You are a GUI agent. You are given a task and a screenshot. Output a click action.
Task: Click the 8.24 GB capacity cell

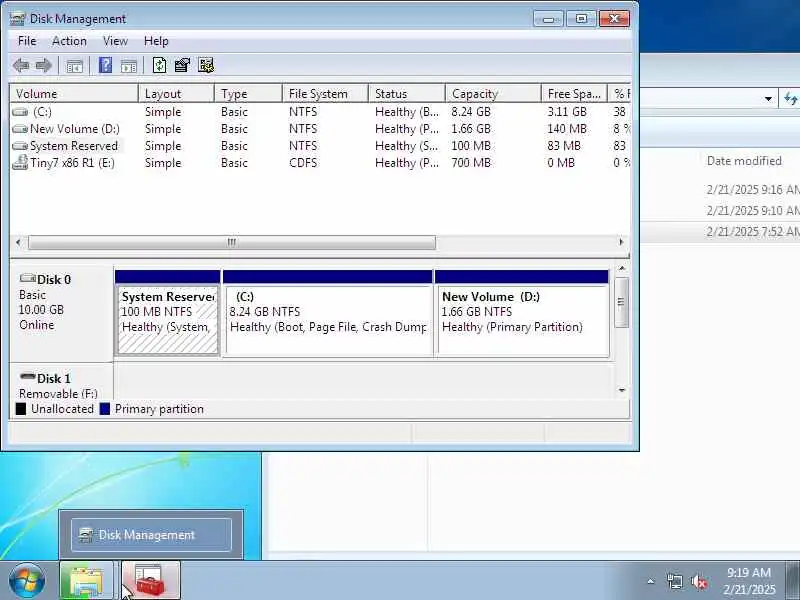tap(471, 112)
